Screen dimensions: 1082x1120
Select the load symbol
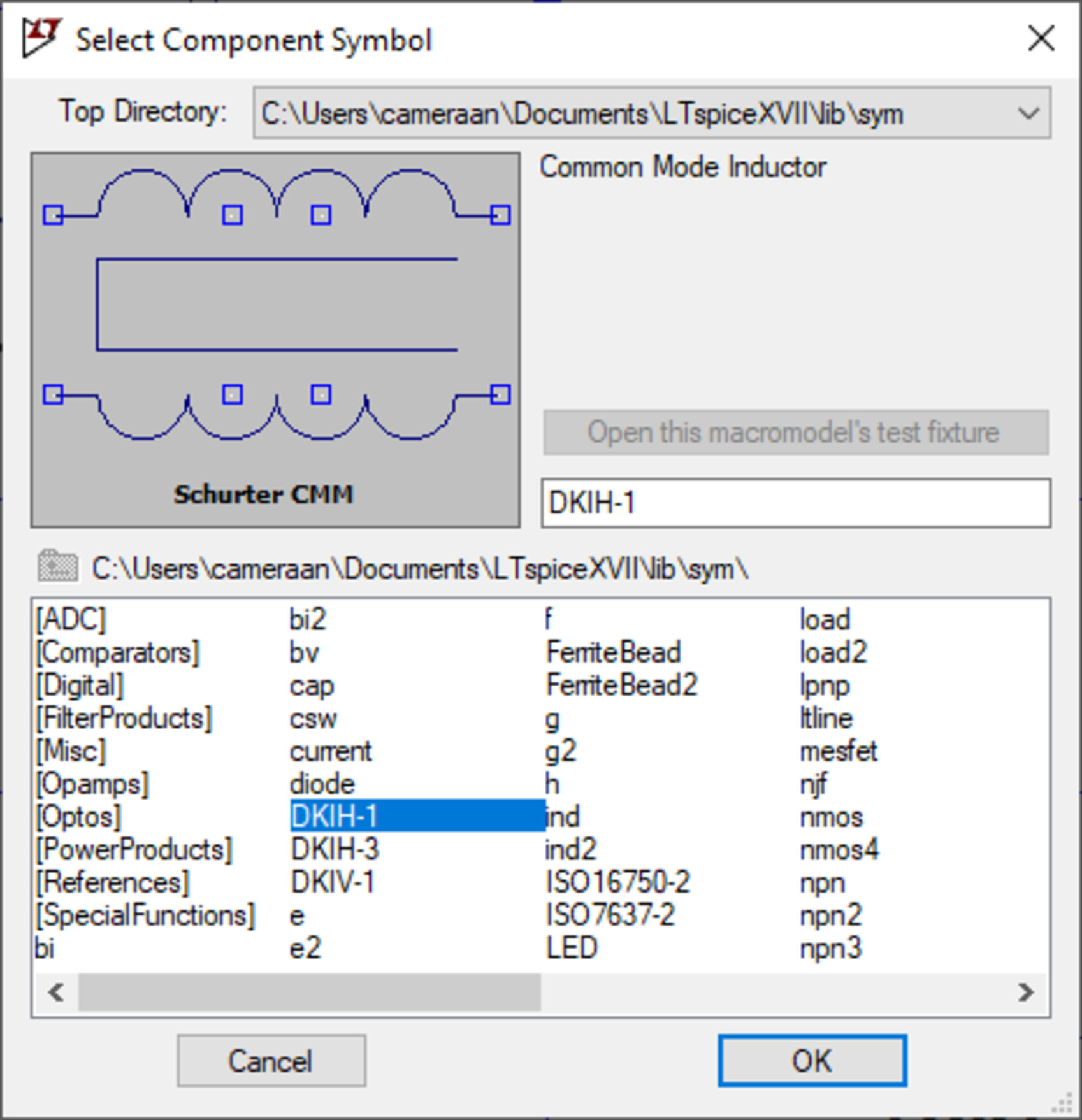pyautogui.click(x=825, y=619)
